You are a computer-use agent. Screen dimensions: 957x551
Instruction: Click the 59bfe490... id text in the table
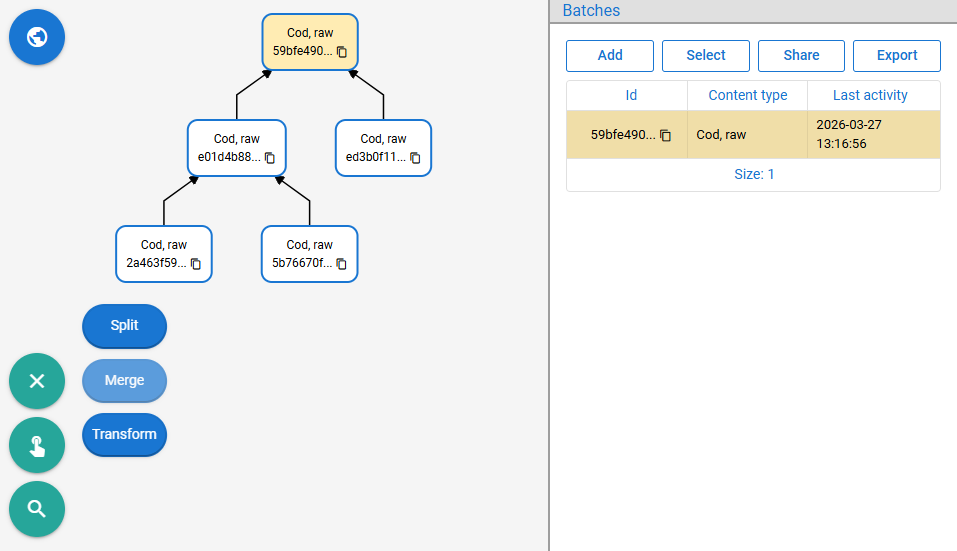(623, 135)
